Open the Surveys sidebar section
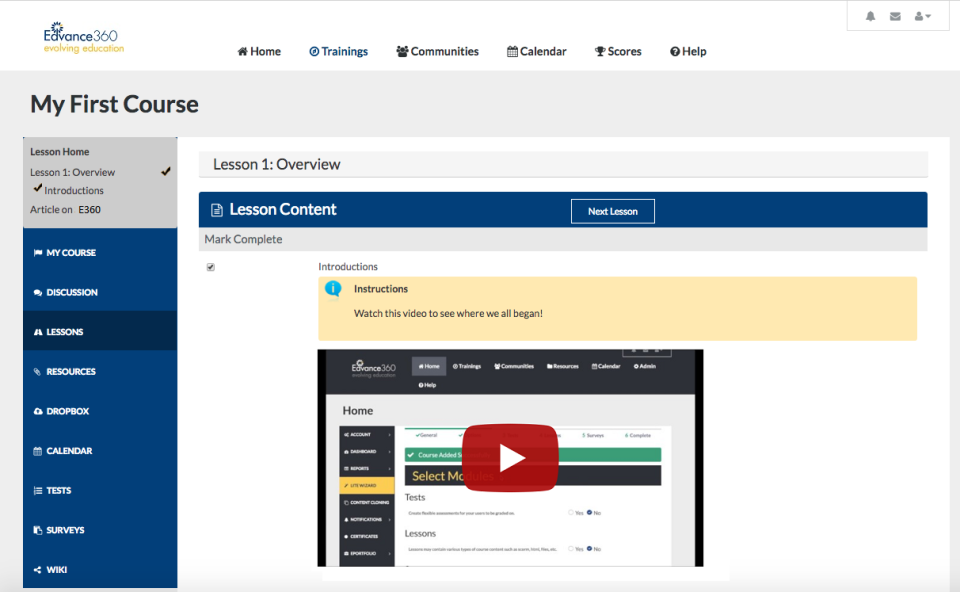Screen dimensions: 960x592 100,530
